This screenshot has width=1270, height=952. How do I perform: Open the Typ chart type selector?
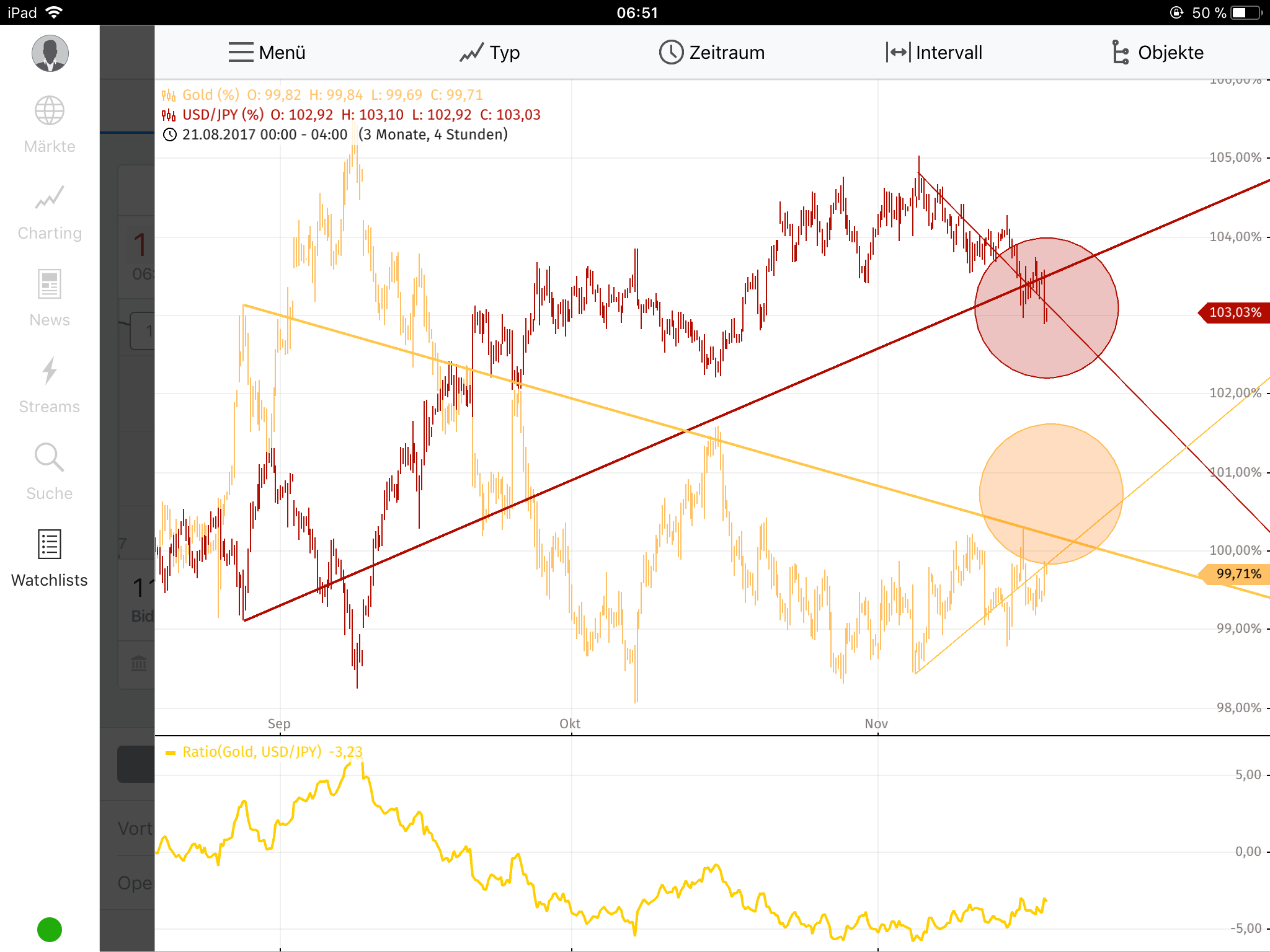(490, 52)
